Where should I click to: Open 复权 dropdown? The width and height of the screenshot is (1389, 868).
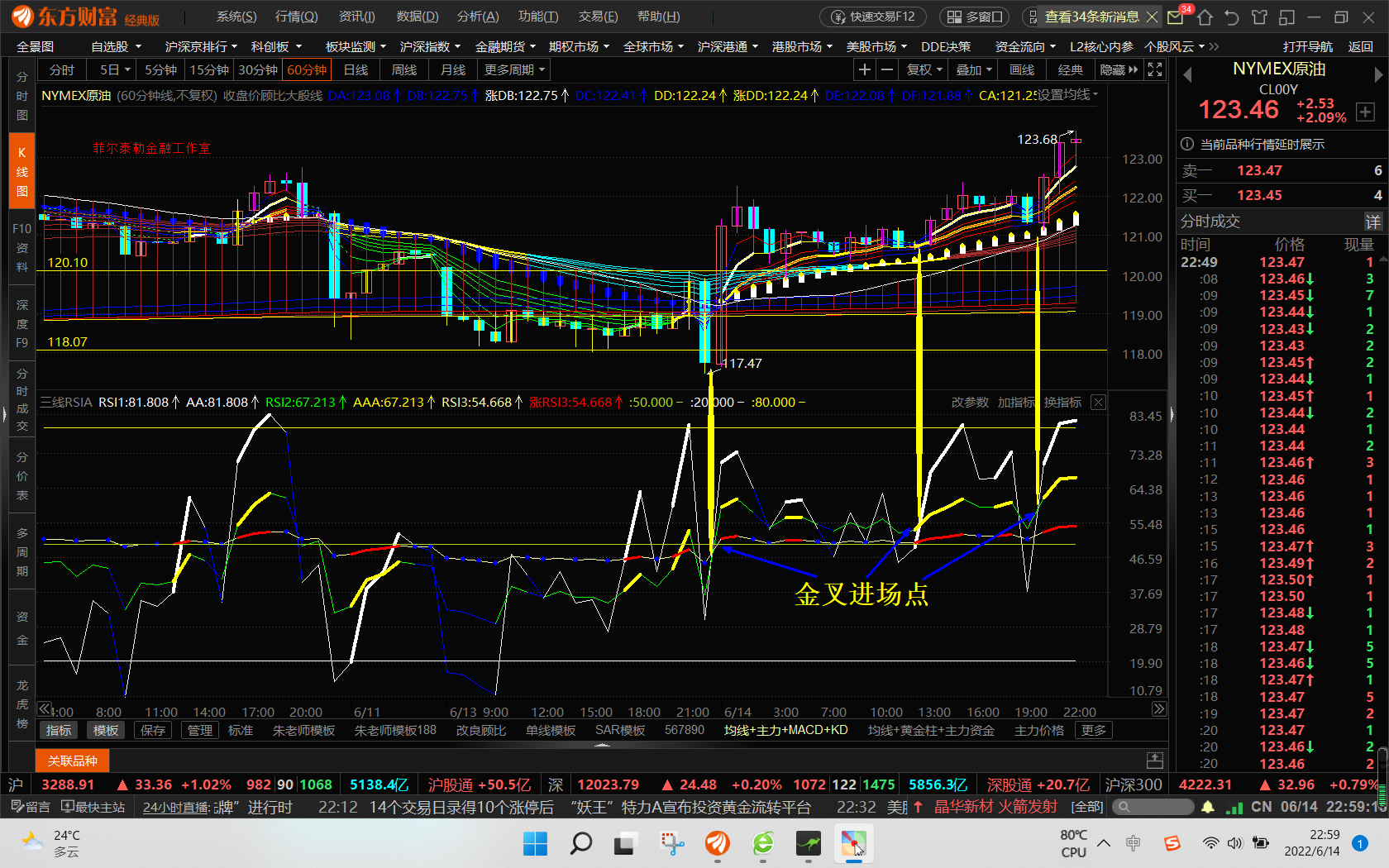click(924, 70)
